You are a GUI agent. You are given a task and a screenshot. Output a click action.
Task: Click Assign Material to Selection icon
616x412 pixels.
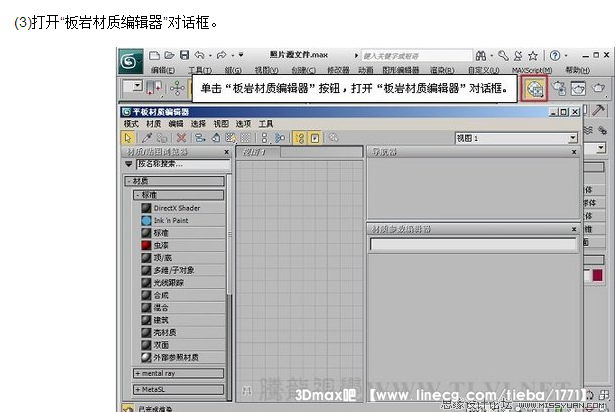click(161, 138)
